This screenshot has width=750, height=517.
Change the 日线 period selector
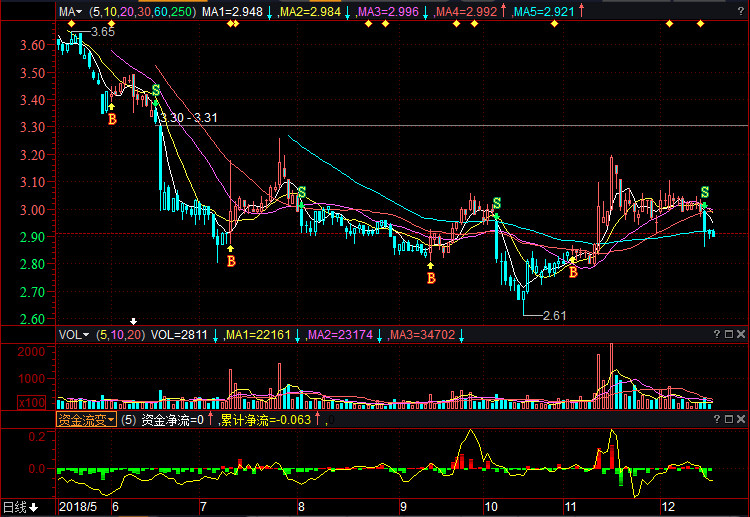coord(20,507)
